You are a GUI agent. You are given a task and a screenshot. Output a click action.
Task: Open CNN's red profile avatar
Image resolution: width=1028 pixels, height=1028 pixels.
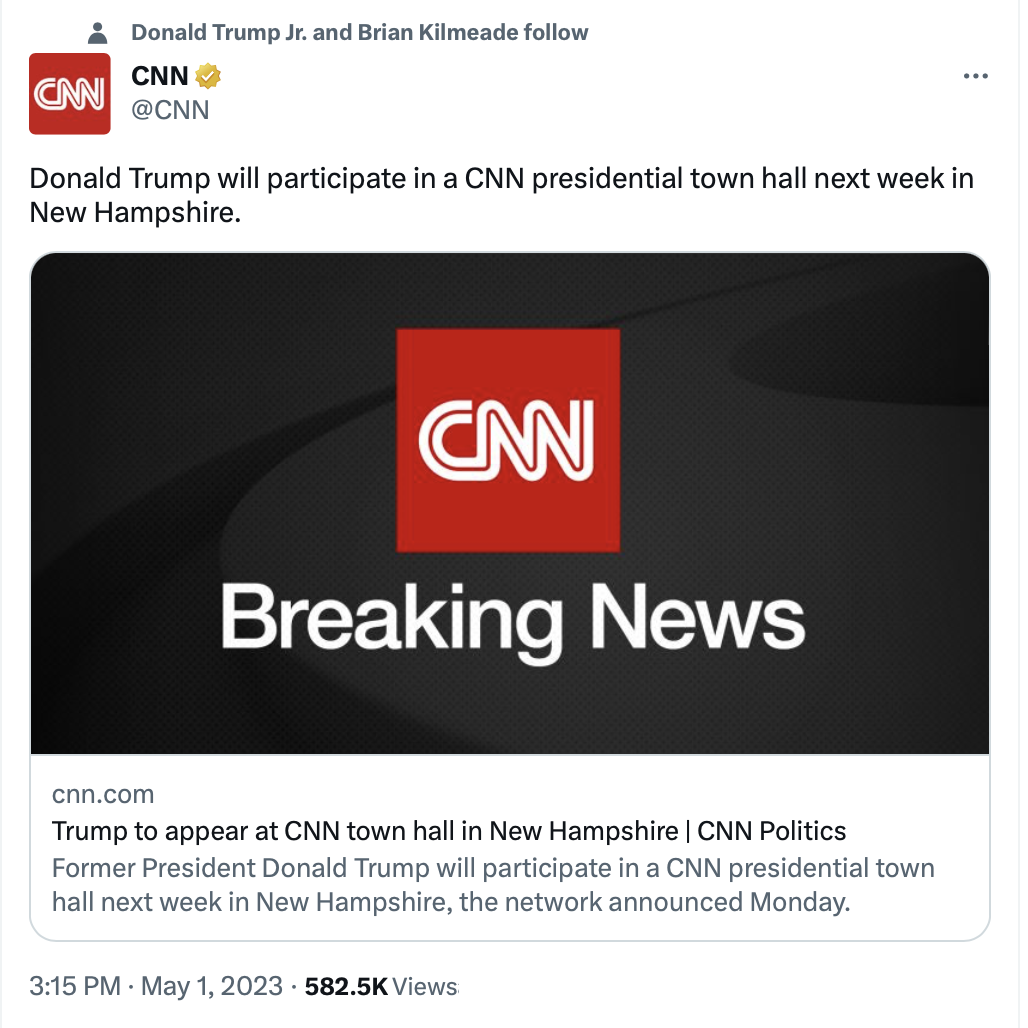click(x=69, y=94)
